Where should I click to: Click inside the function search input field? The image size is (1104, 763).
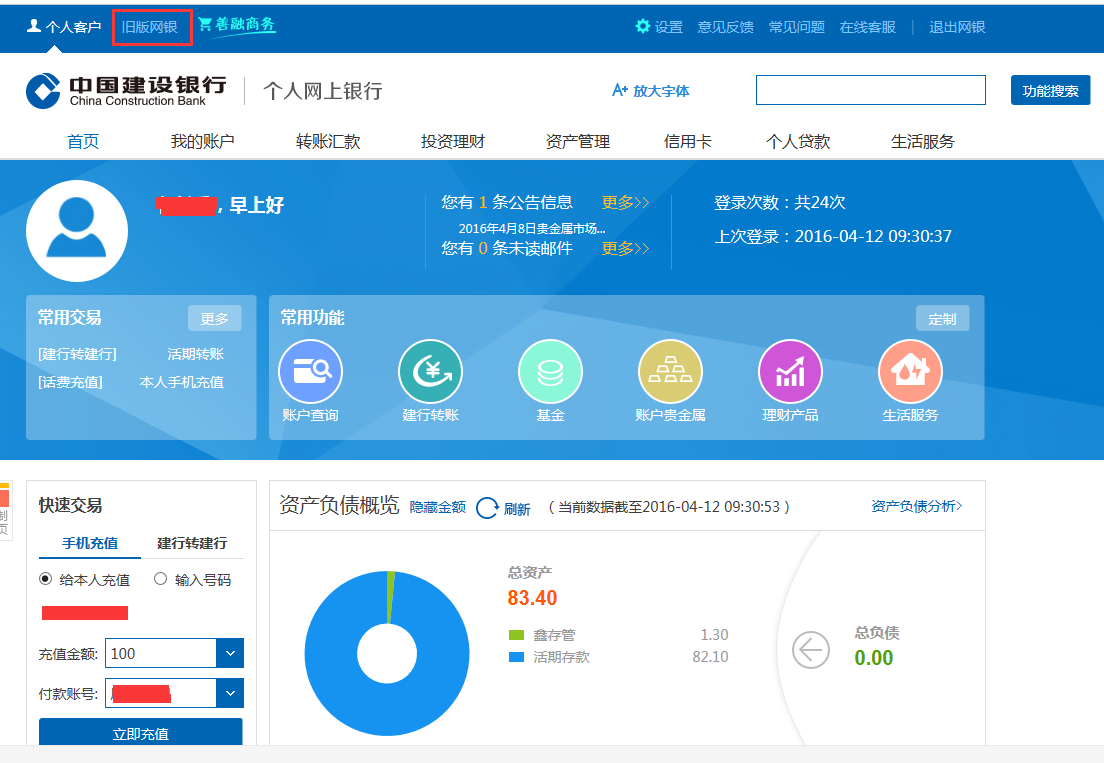pyautogui.click(x=870, y=90)
